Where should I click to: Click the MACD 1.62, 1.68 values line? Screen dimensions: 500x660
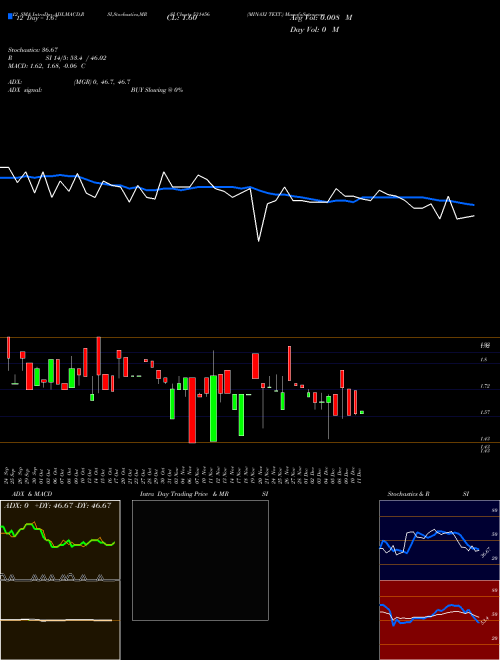pyautogui.click(x=47, y=66)
